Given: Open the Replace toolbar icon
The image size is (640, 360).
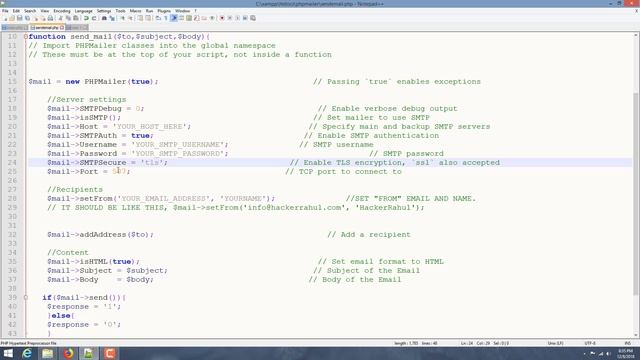Looking at the screenshot, I should pyautogui.click(x=112, y=18).
